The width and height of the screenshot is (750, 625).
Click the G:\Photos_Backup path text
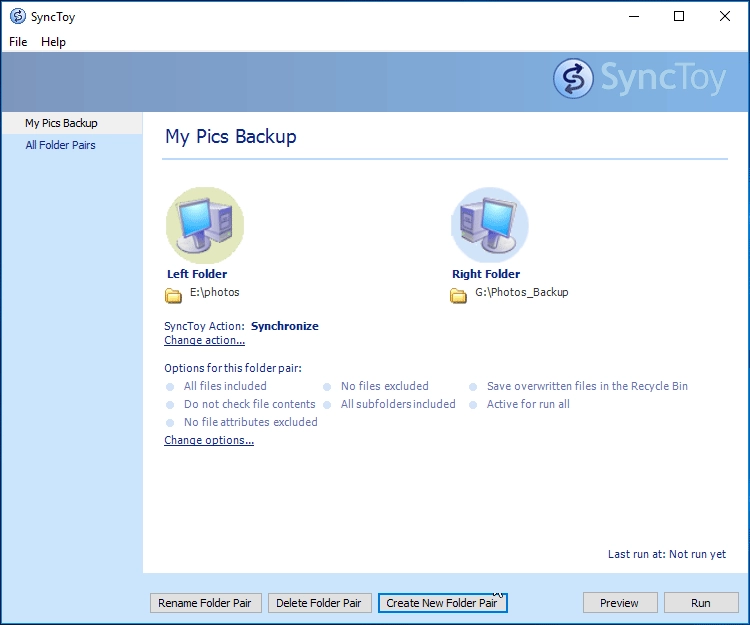point(521,292)
